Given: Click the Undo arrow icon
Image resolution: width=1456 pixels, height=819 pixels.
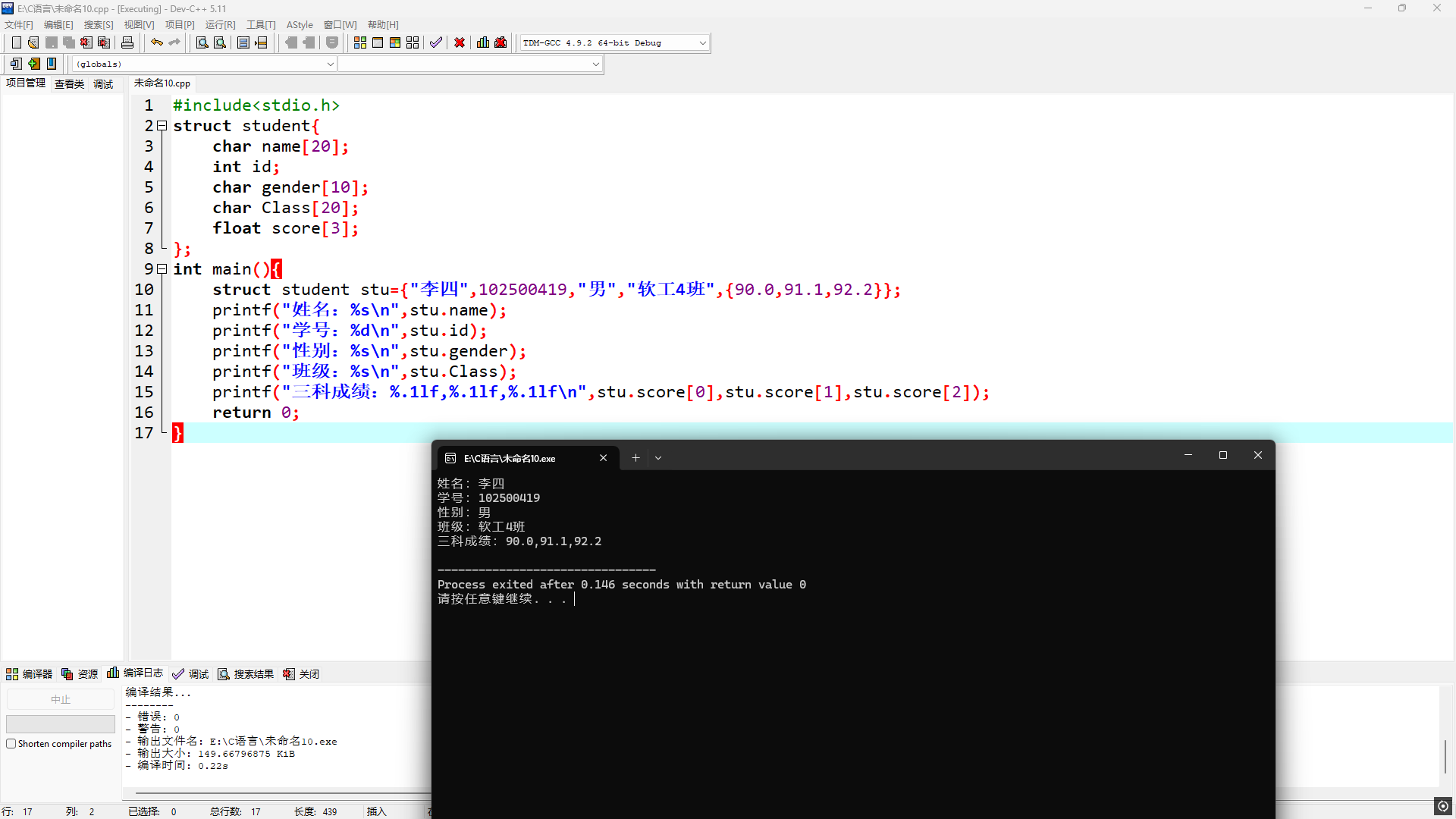Looking at the screenshot, I should [x=156, y=43].
